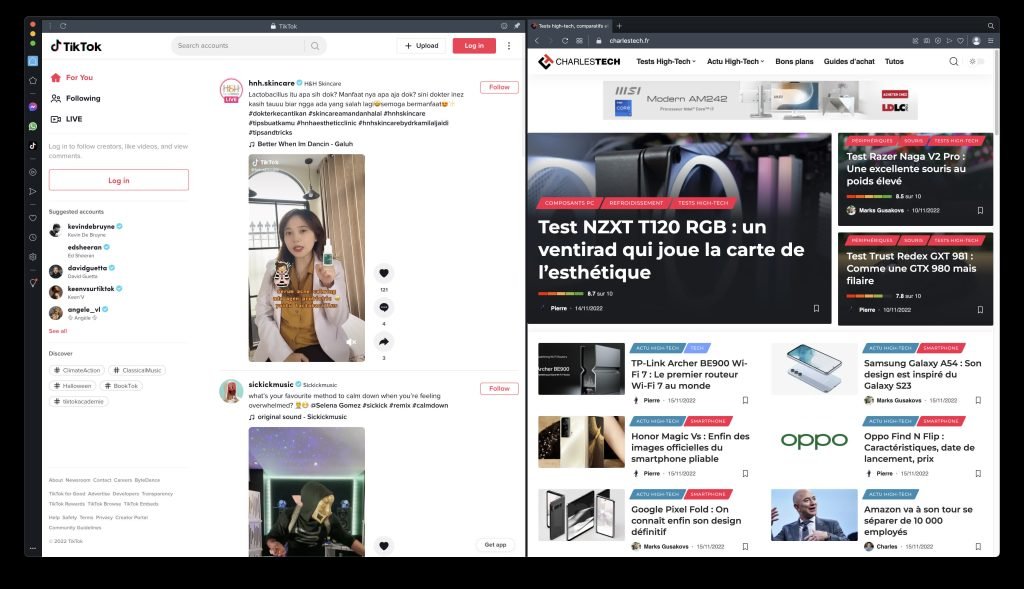Image resolution: width=1024 pixels, height=589 pixels.
Task: Go back in the charlestech.fr browser
Action: coord(537,40)
